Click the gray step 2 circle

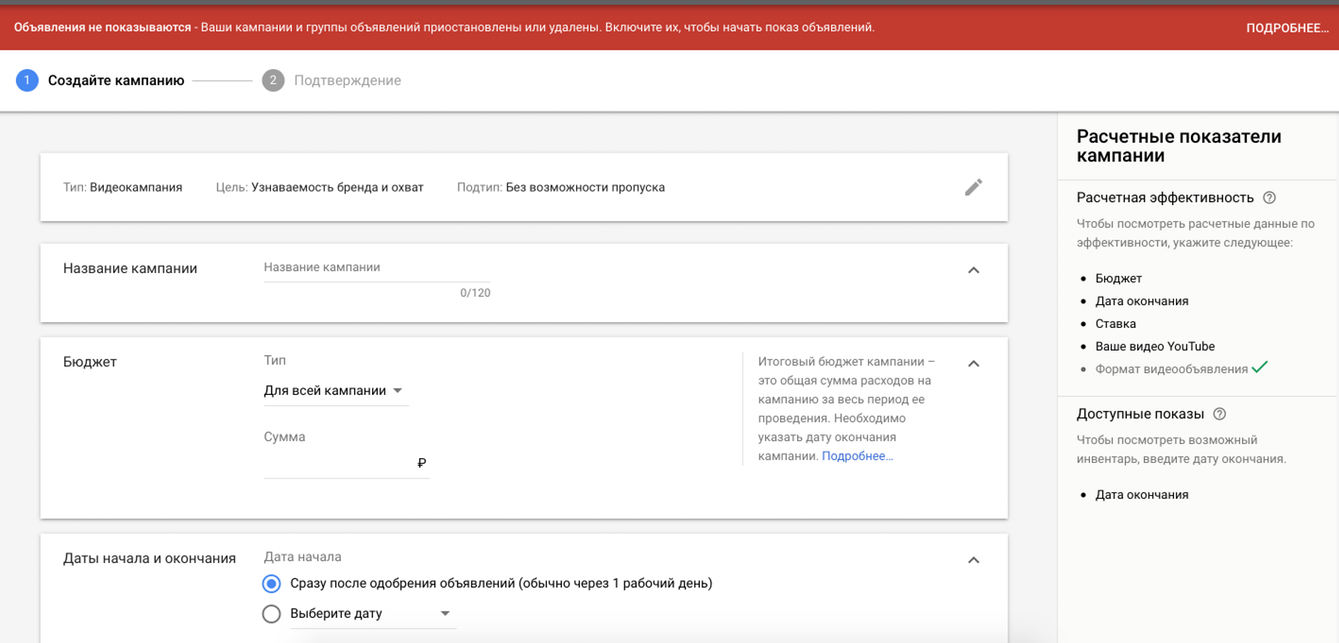[x=273, y=80]
